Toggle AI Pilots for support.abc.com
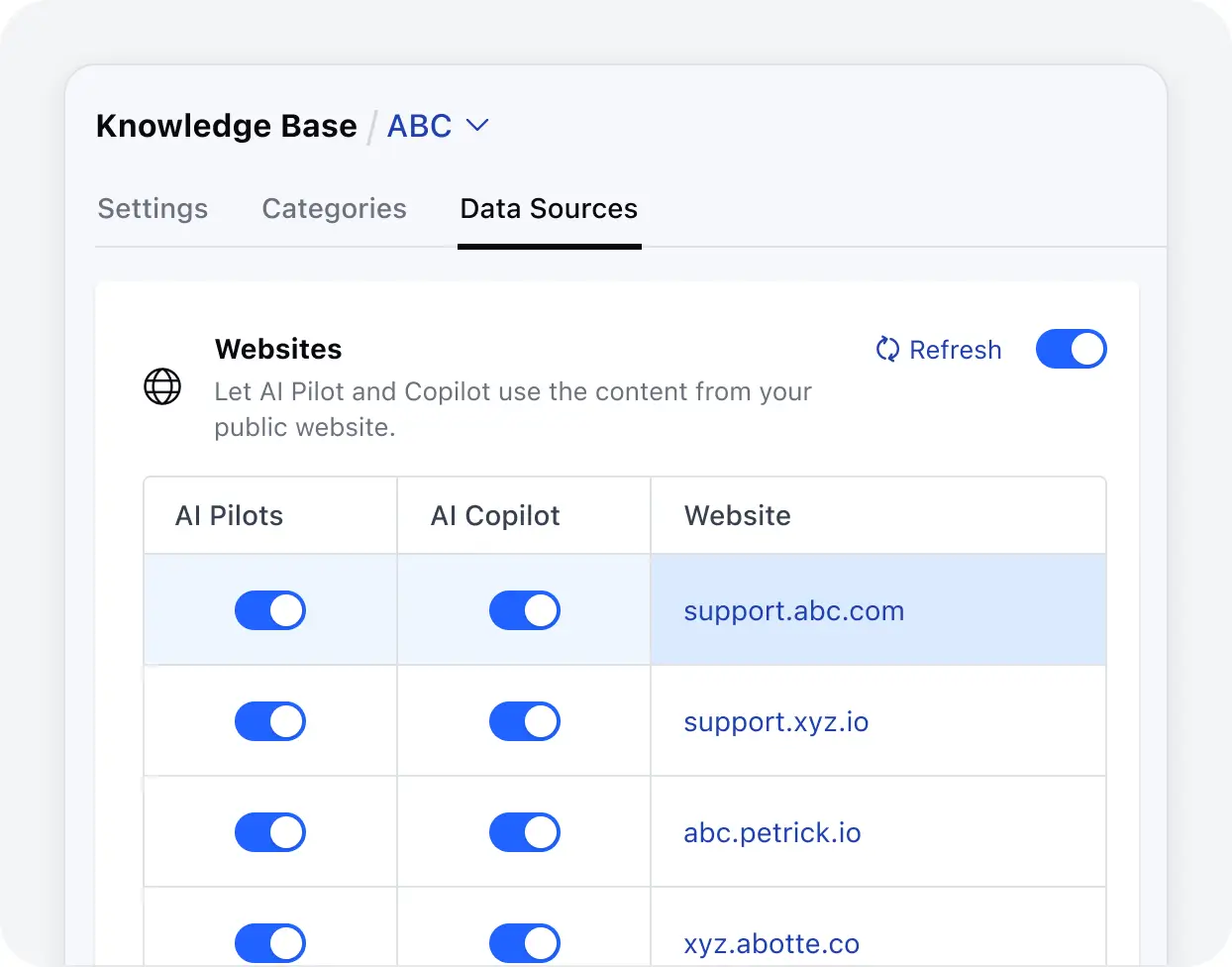1232x967 pixels. [270, 610]
